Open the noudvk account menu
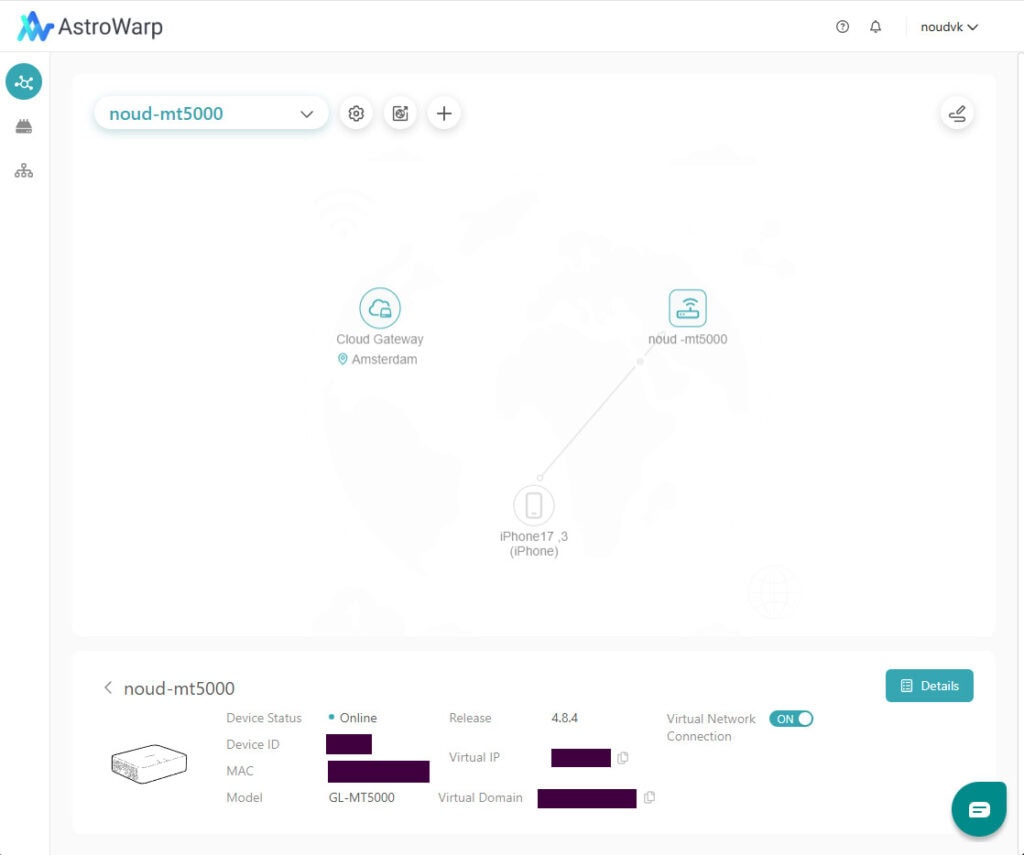 pos(948,27)
